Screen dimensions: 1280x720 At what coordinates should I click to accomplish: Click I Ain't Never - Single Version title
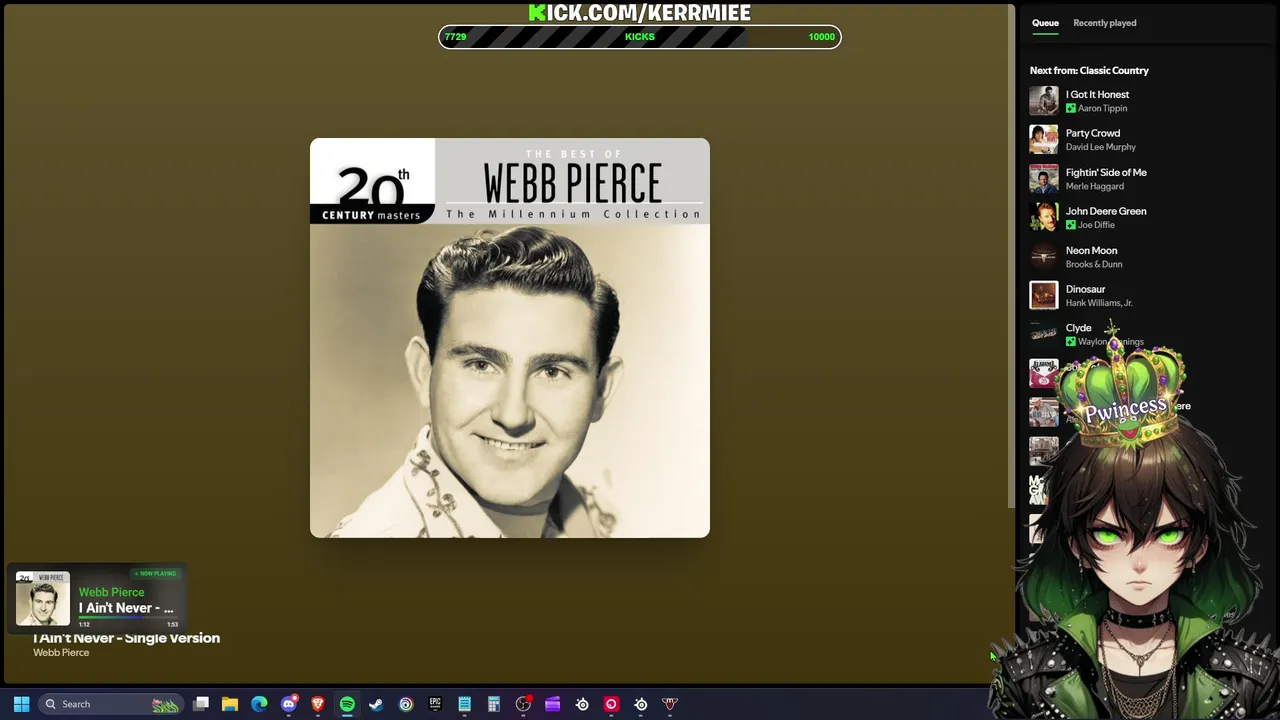(x=127, y=638)
